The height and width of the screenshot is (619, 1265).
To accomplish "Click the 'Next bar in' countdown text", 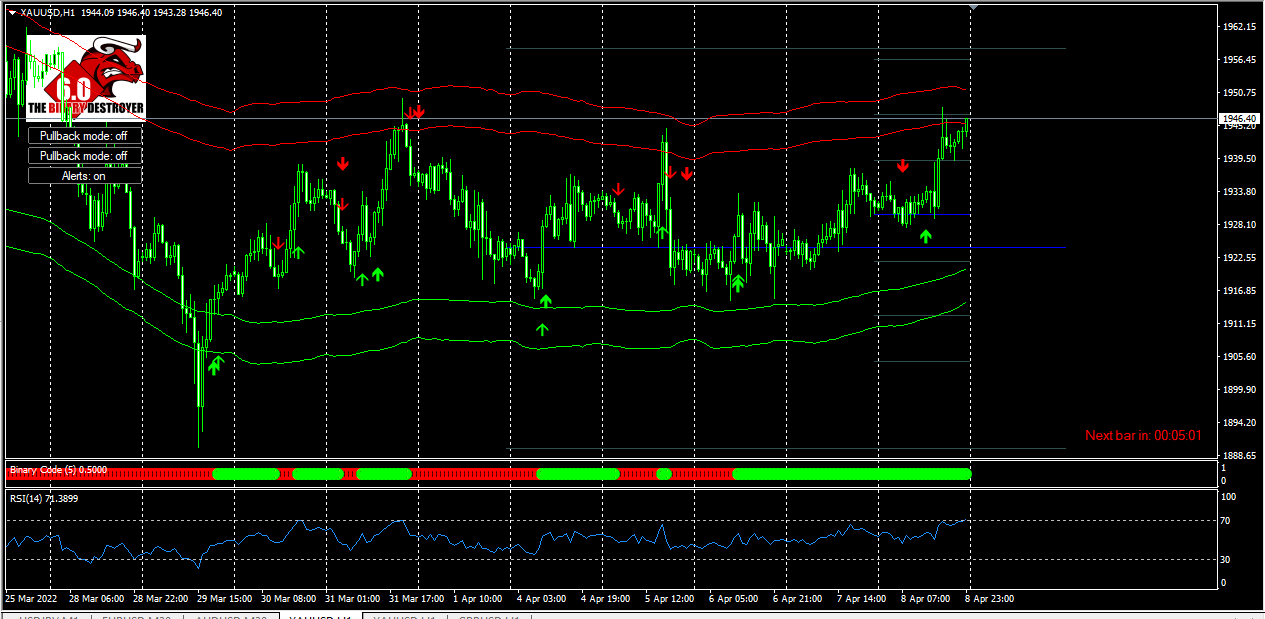I will (x=1143, y=435).
